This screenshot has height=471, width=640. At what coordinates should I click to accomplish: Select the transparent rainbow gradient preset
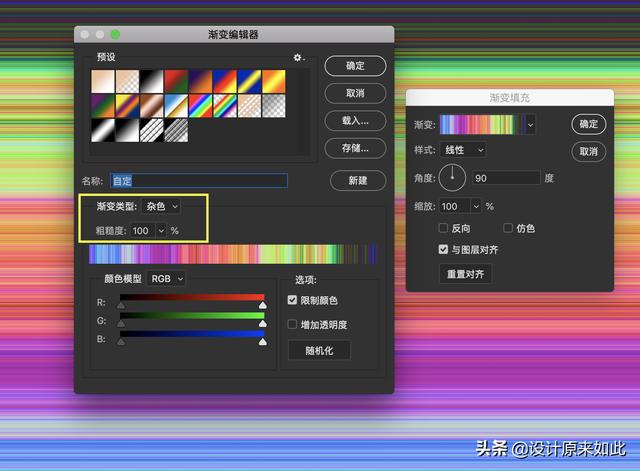pos(225,106)
